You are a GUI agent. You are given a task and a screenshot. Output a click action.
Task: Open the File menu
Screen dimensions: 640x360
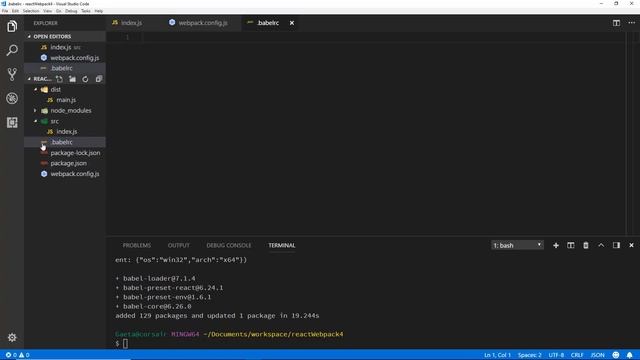[x=5, y=11]
